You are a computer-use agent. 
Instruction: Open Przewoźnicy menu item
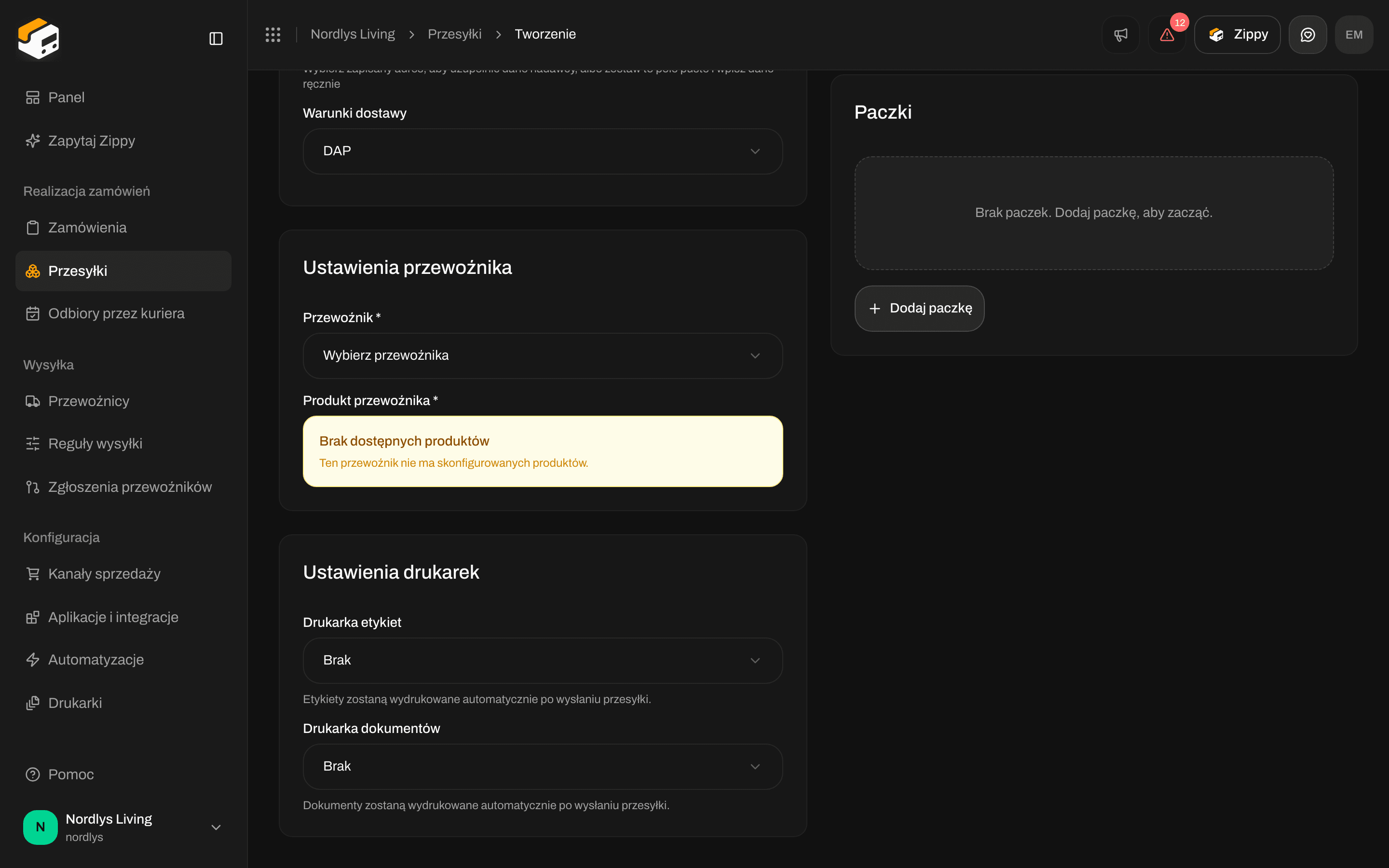coord(123,401)
